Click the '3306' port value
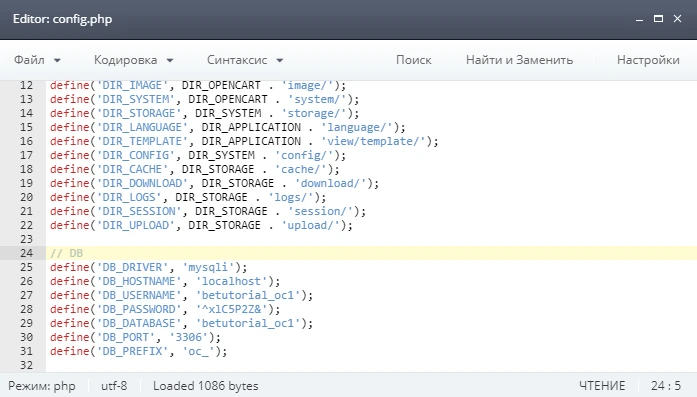The width and height of the screenshot is (697, 397). (188, 337)
